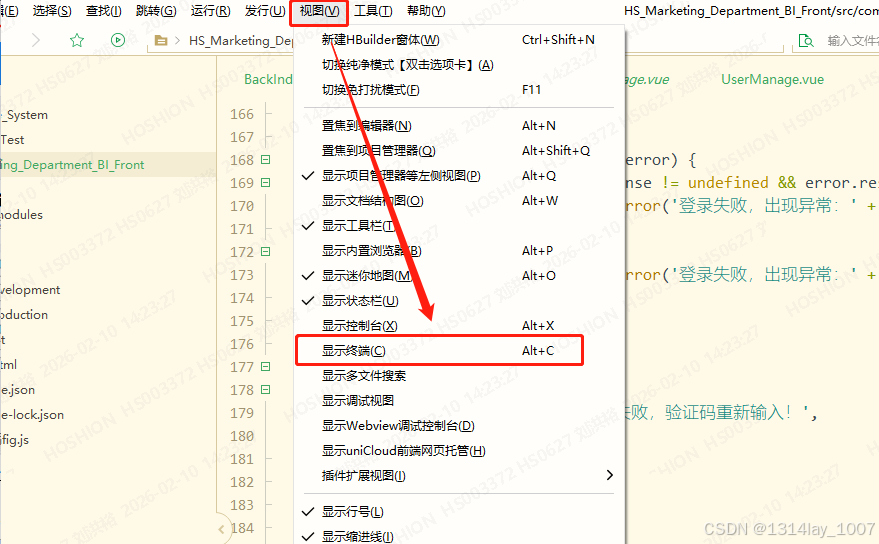Viewport: 879px width, 544px height.
Task: Click the file search magnifier icon
Action: pyautogui.click(x=805, y=41)
